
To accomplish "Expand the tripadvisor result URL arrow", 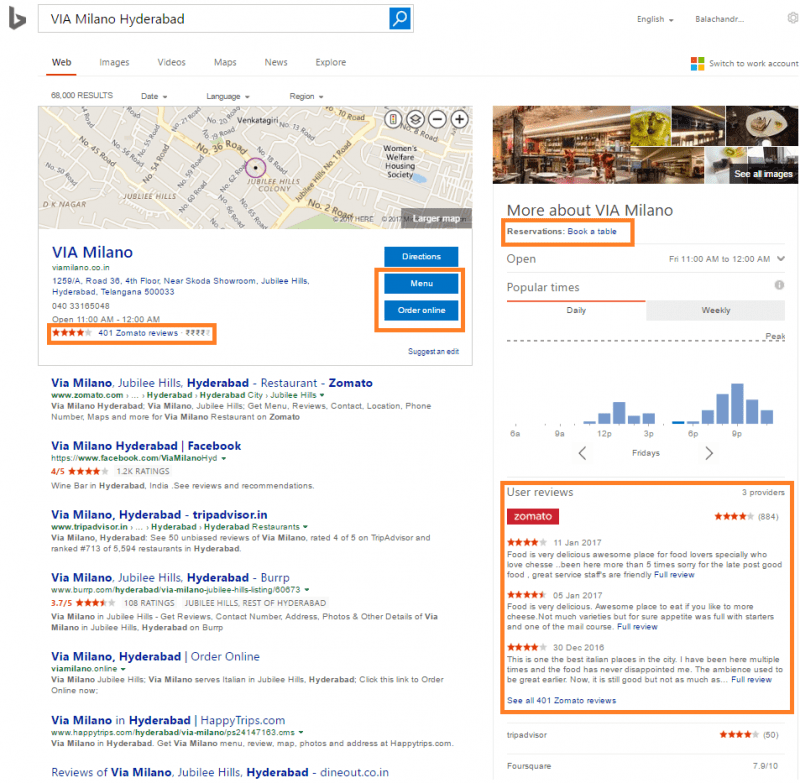I will pyautogui.click(x=305, y=526).
